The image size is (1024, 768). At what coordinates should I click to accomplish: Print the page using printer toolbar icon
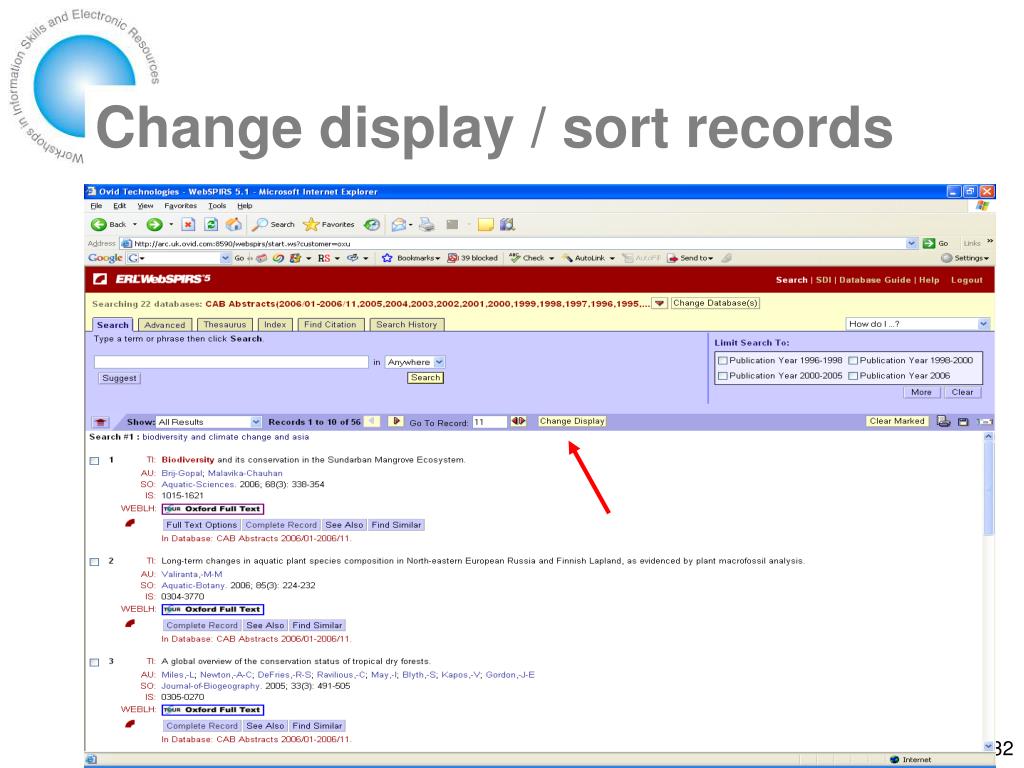[426, 224]
